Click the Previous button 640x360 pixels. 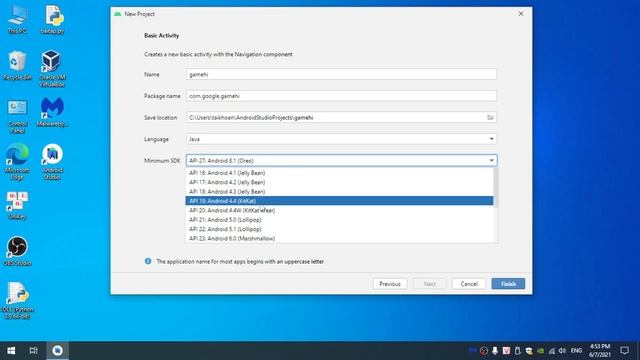click(x=390, y=284)
